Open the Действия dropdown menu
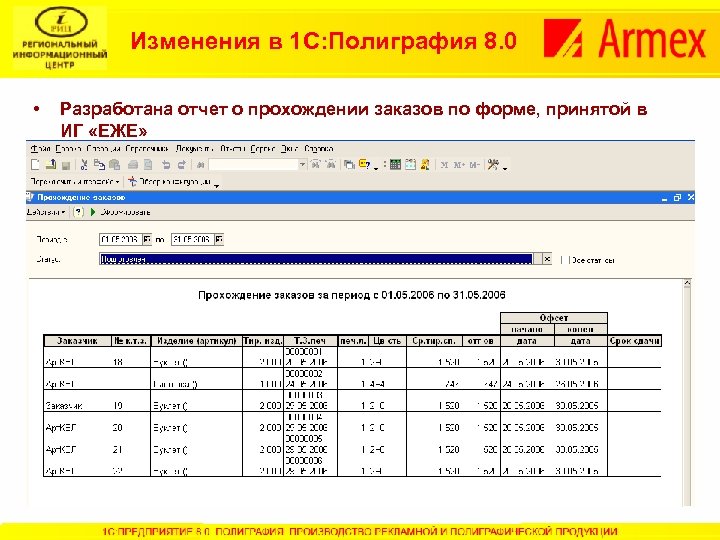720x540 pixels. (45, 212)
